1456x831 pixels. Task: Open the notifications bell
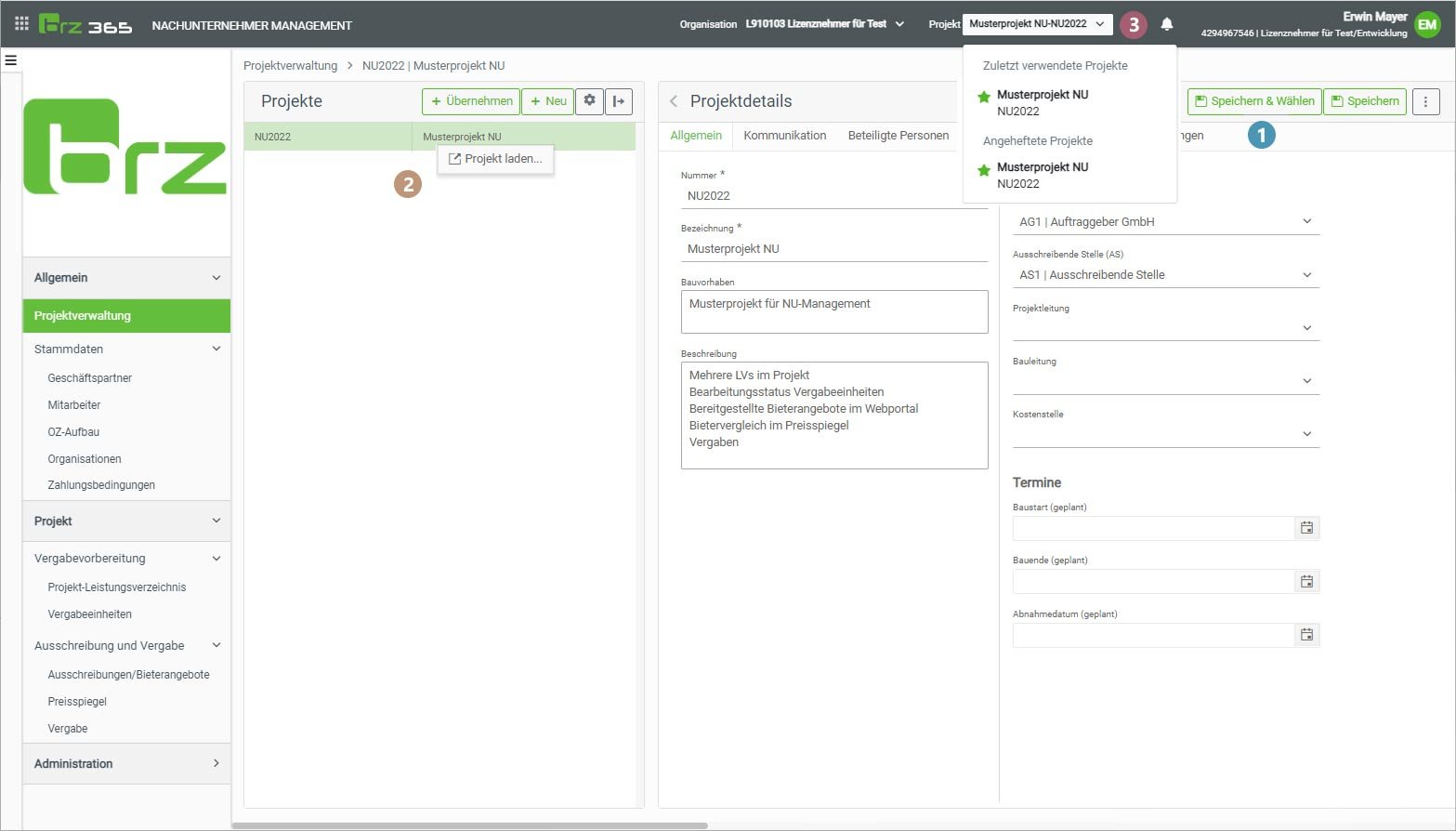tap(1167, 24)
